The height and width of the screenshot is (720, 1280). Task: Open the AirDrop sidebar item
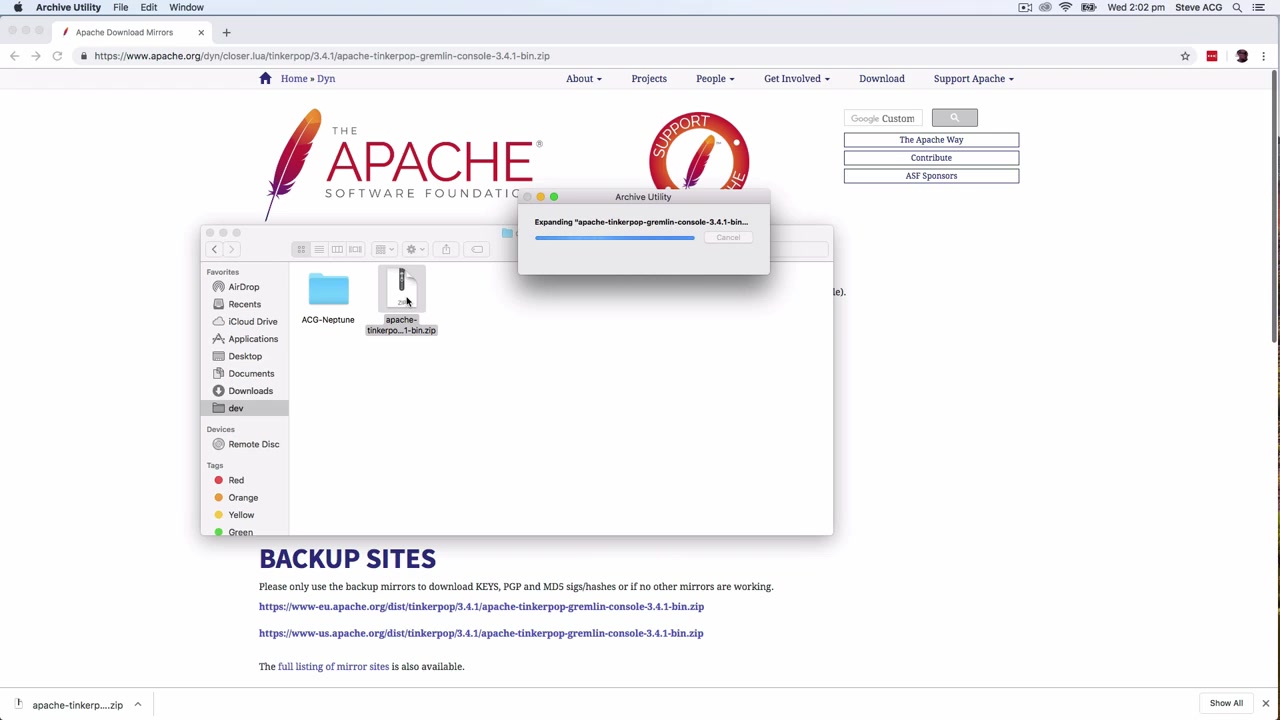point(244,287)
